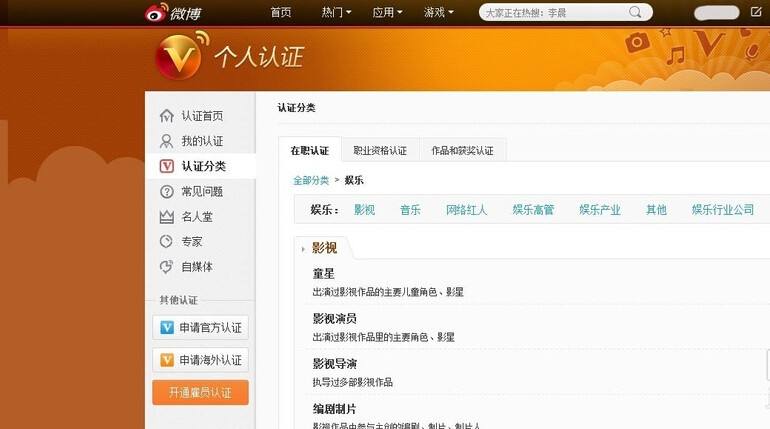Click the red V icon beside 认证分类
The image size is (770, 429).
(166, 166)
